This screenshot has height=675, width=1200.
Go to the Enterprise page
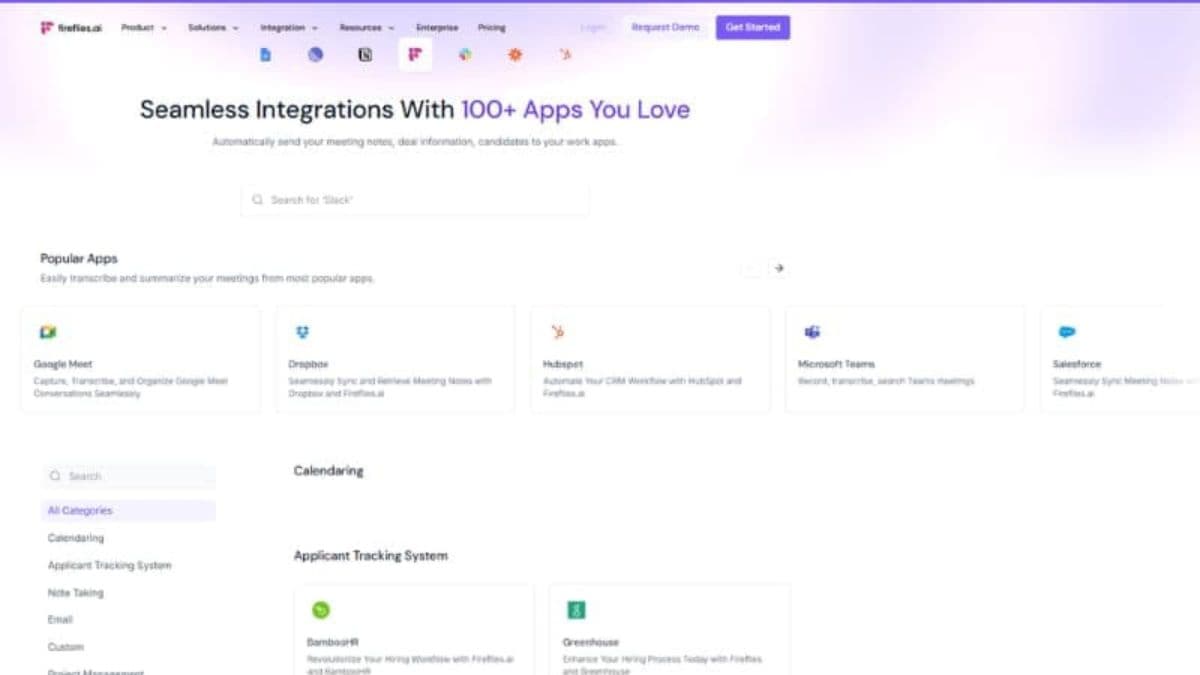pos(437,28)
